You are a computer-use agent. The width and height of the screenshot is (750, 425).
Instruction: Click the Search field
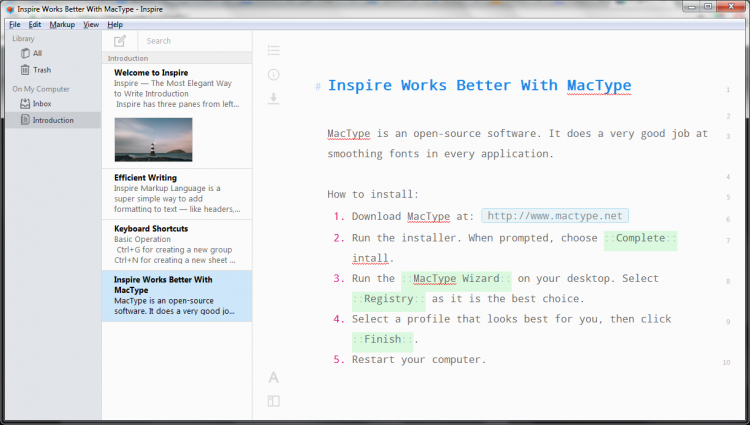click(195, 41)
